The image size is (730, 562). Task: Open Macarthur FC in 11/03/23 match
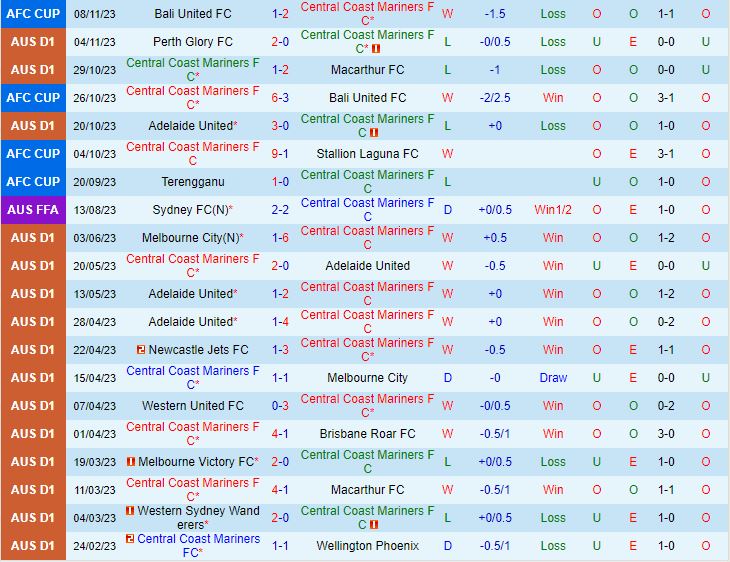(x=367, y=490)
